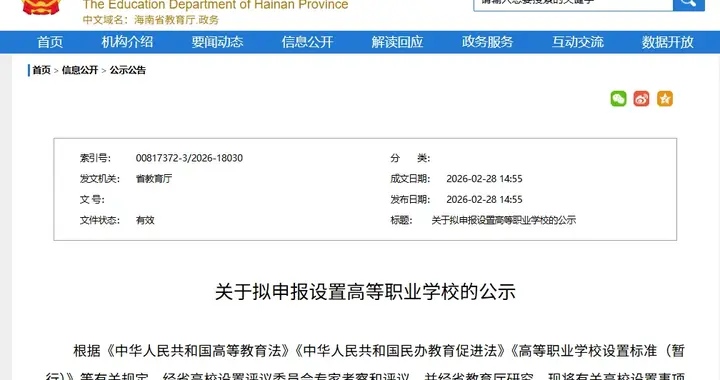Click the 成文日期 value 2026-02-28 14:55

[484, 179]
